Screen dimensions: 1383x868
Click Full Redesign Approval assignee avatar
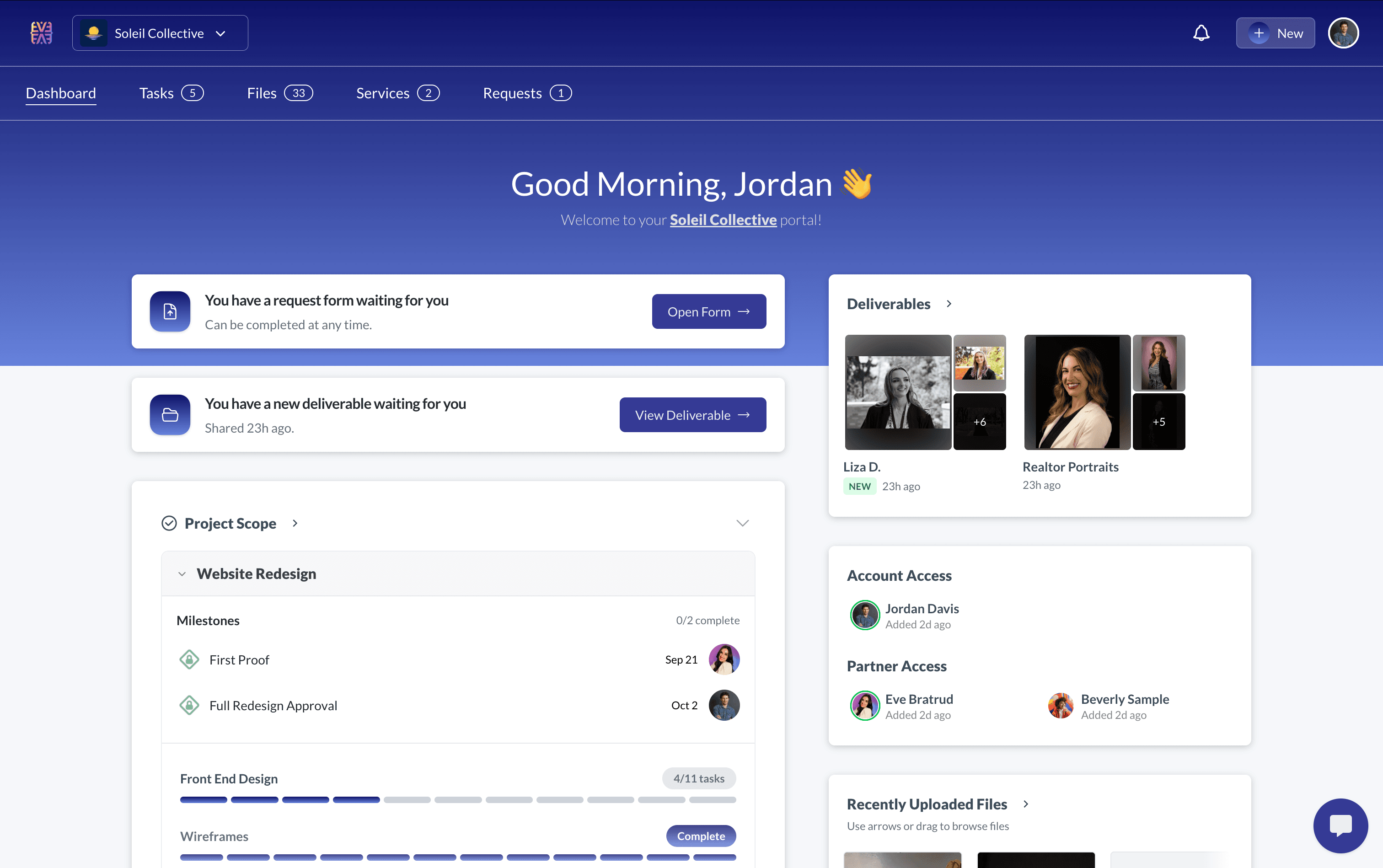tap(724, 705)
